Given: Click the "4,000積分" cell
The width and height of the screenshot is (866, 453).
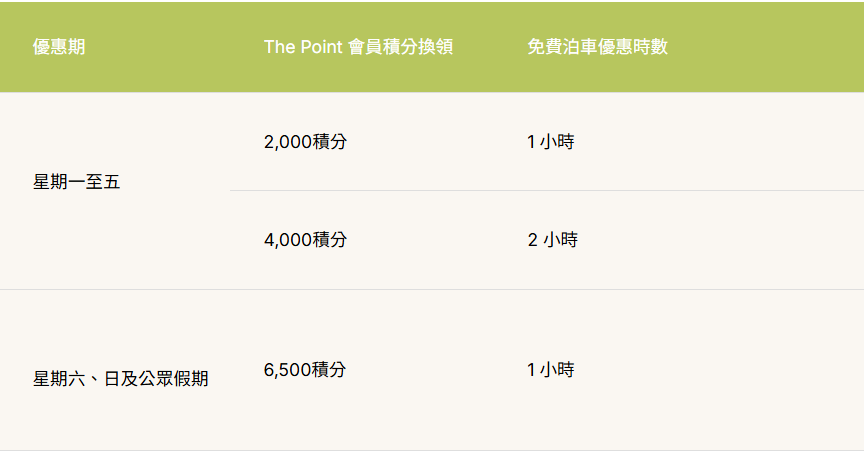Looking at the screenshot, I should click(305, 240).
